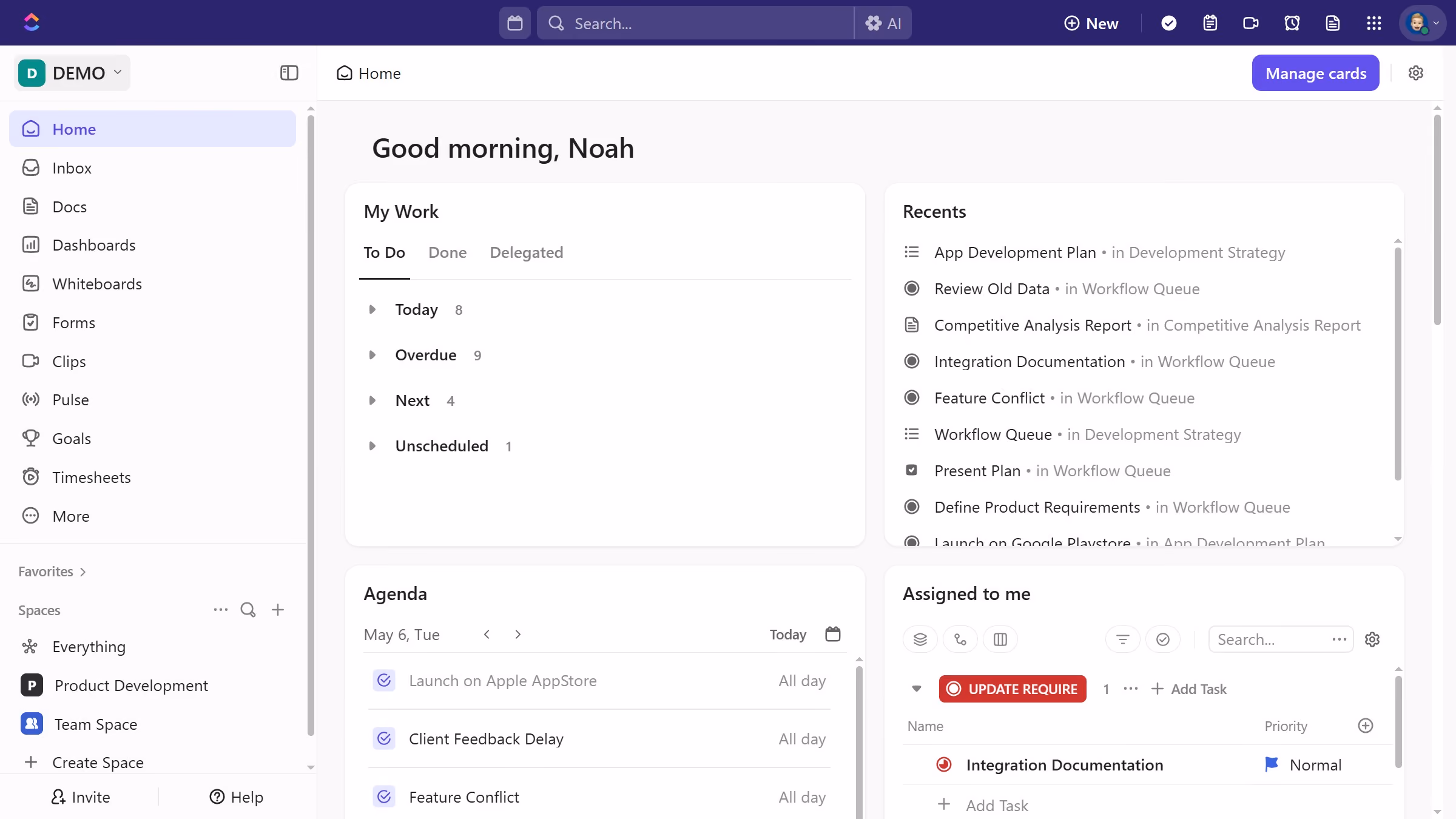Open the AI assistant button
The width and height of the screenshot is (1456, 819).
pyautogui.click(x=883, y=23)
